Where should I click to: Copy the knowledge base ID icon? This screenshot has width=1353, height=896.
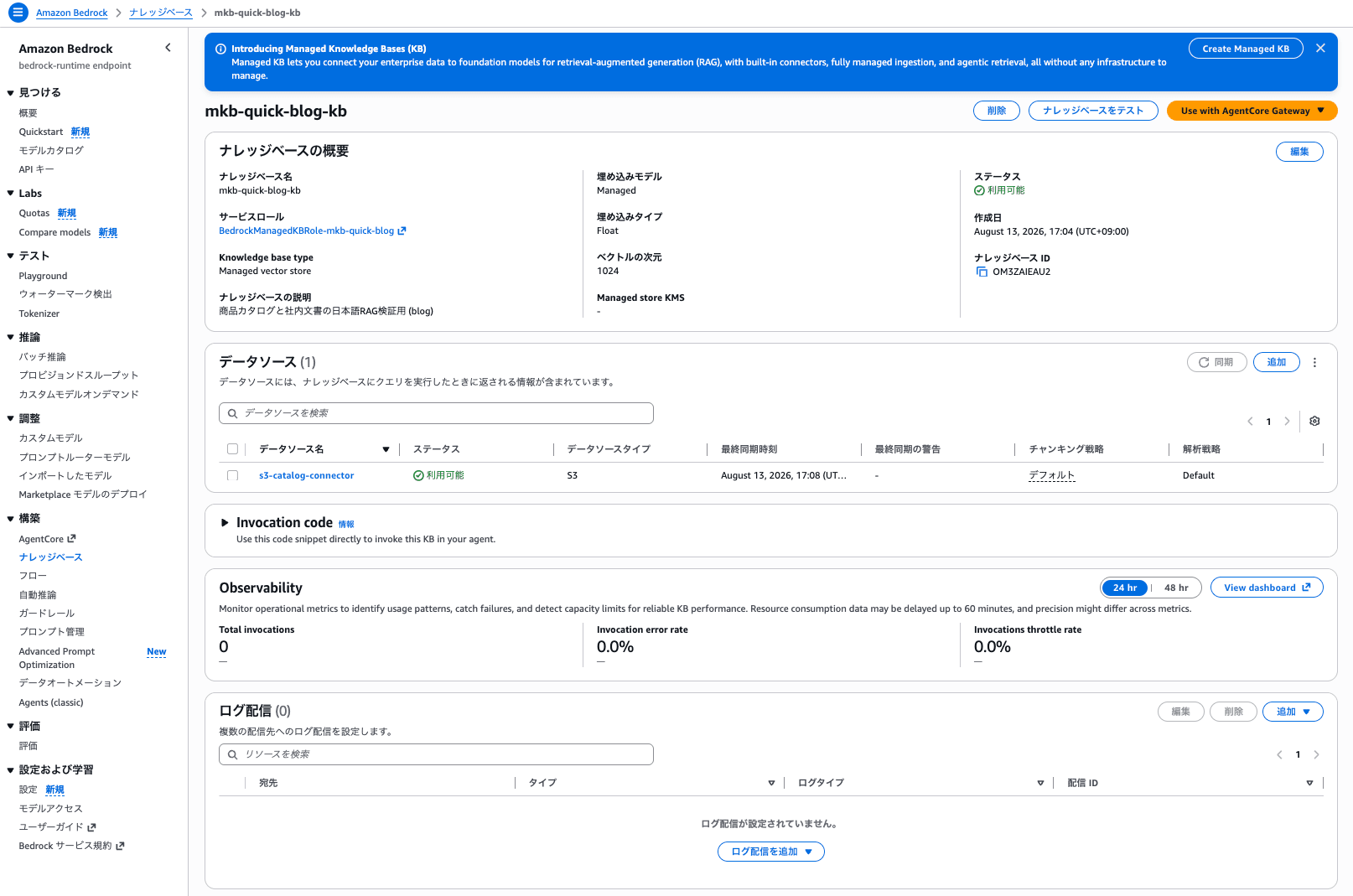(982, 272)
